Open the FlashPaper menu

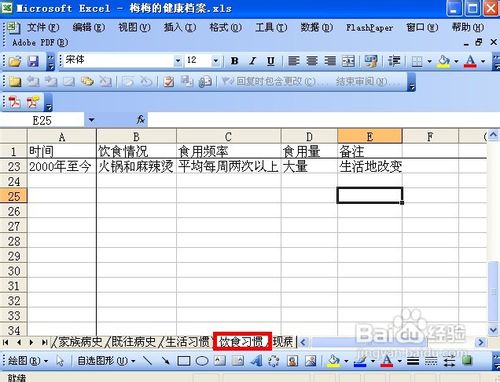tap(369, 28)
